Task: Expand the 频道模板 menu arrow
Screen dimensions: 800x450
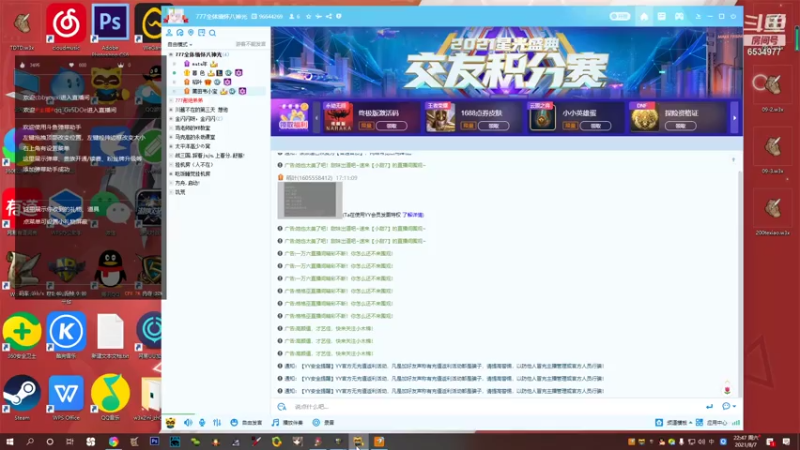Action: coord(691,422)
